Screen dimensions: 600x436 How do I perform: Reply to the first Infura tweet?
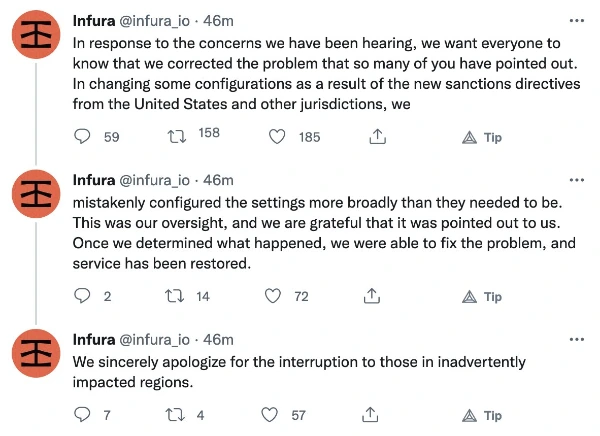pos(84,137)
